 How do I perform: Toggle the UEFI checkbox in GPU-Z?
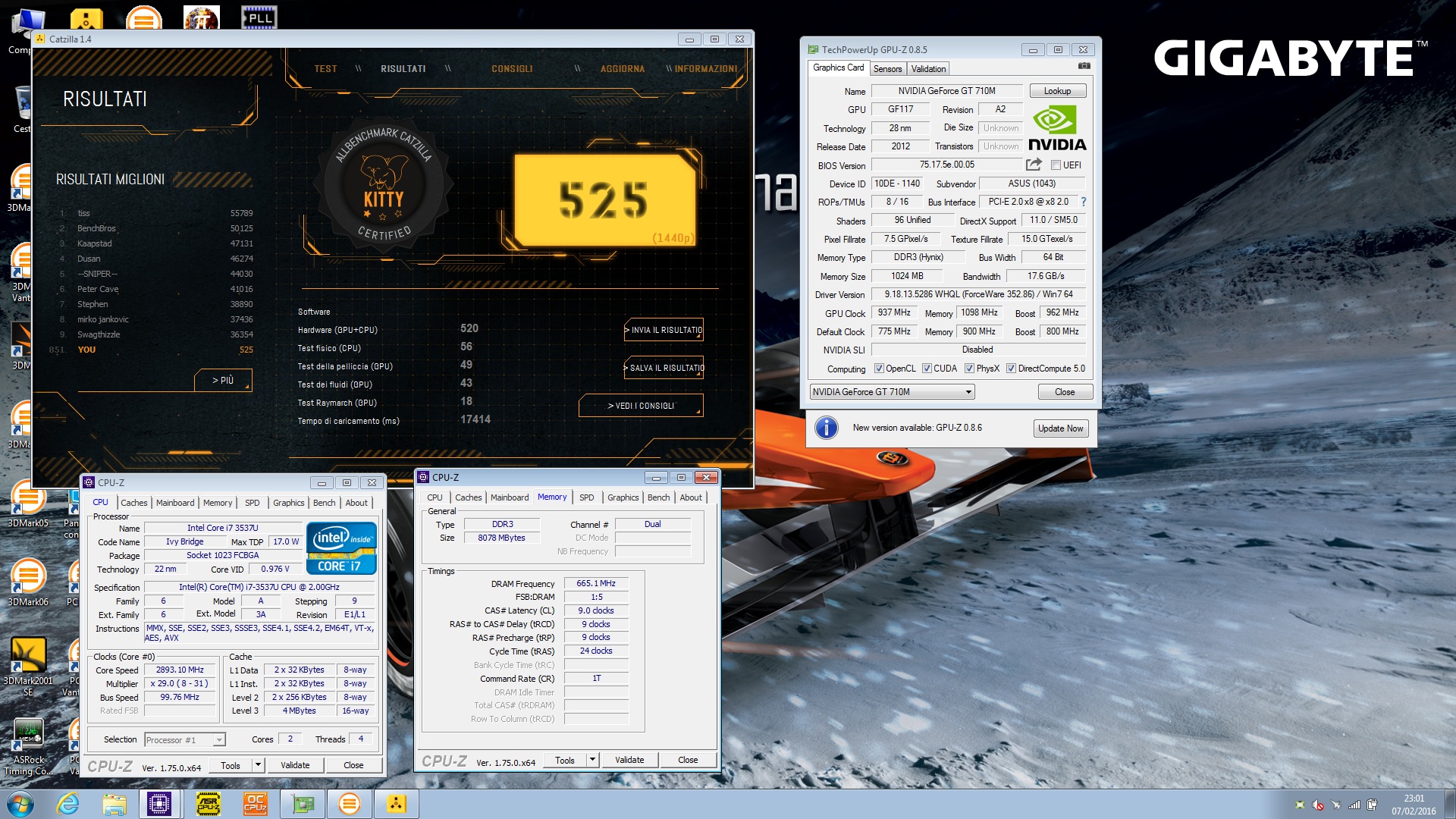[x=1056, y=165]
